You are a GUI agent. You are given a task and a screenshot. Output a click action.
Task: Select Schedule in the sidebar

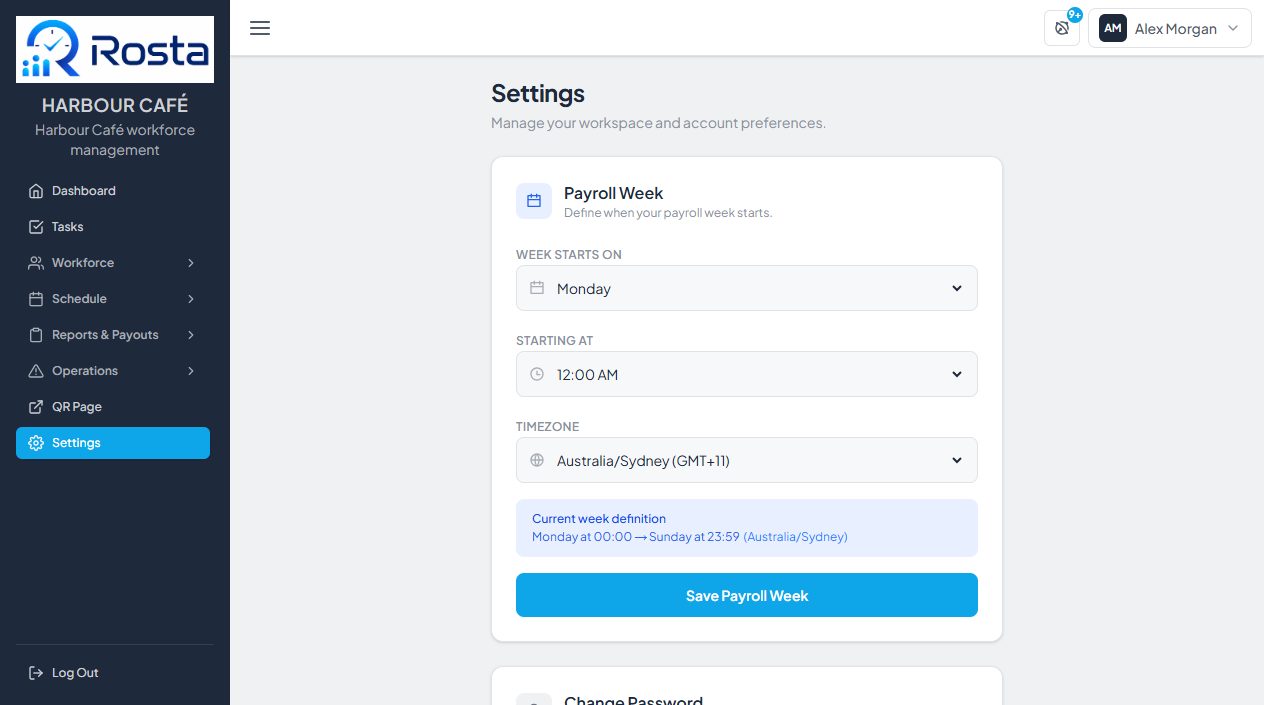click(x=113, y=299)
